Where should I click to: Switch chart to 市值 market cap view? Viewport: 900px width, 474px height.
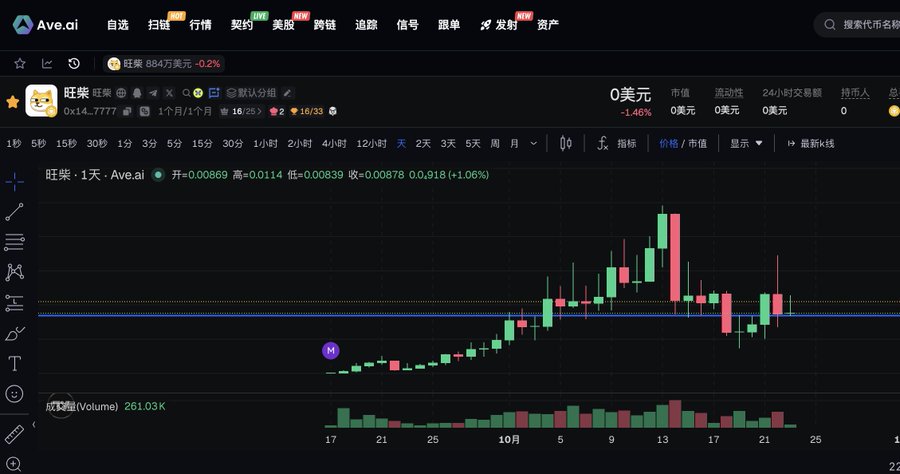click(x=697, y=143)
